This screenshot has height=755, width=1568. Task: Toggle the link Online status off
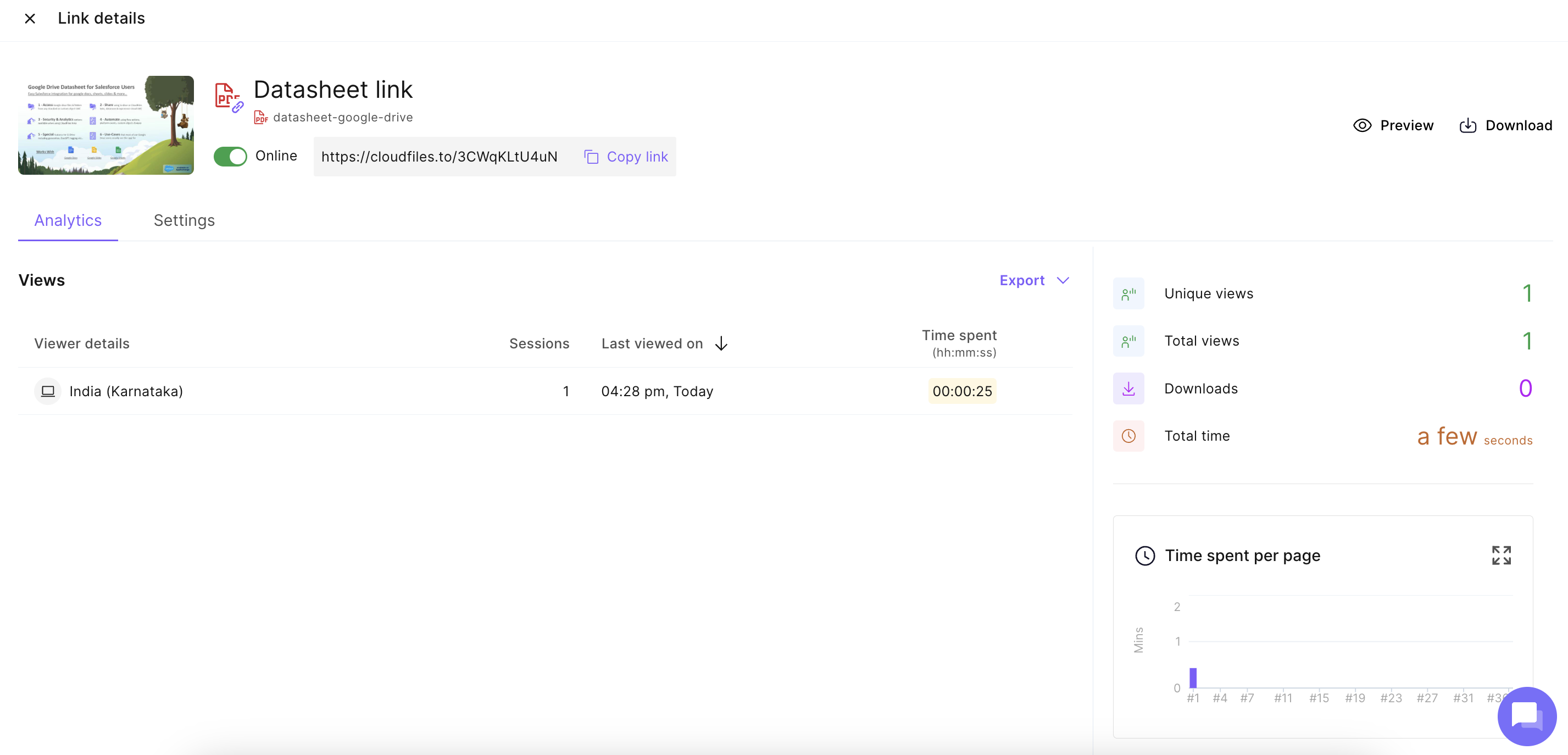point(230,157)
